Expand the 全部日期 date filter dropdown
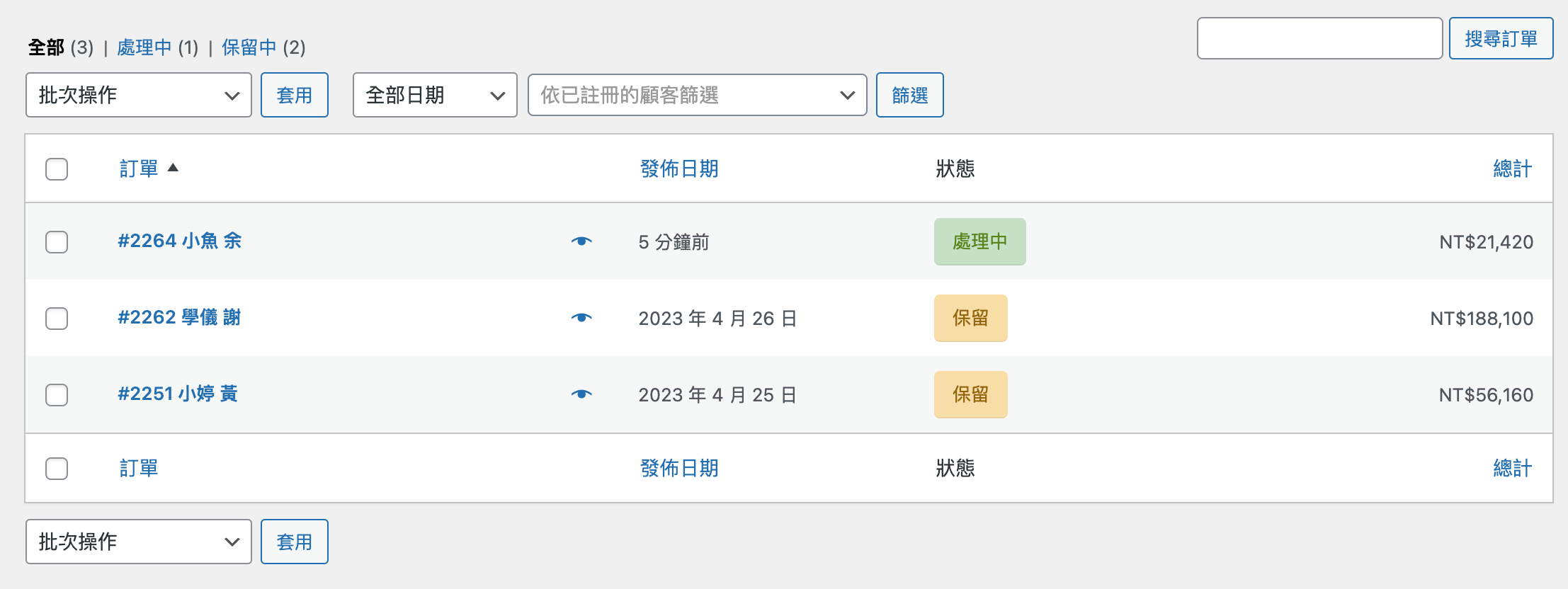 [x=435, y=95]
